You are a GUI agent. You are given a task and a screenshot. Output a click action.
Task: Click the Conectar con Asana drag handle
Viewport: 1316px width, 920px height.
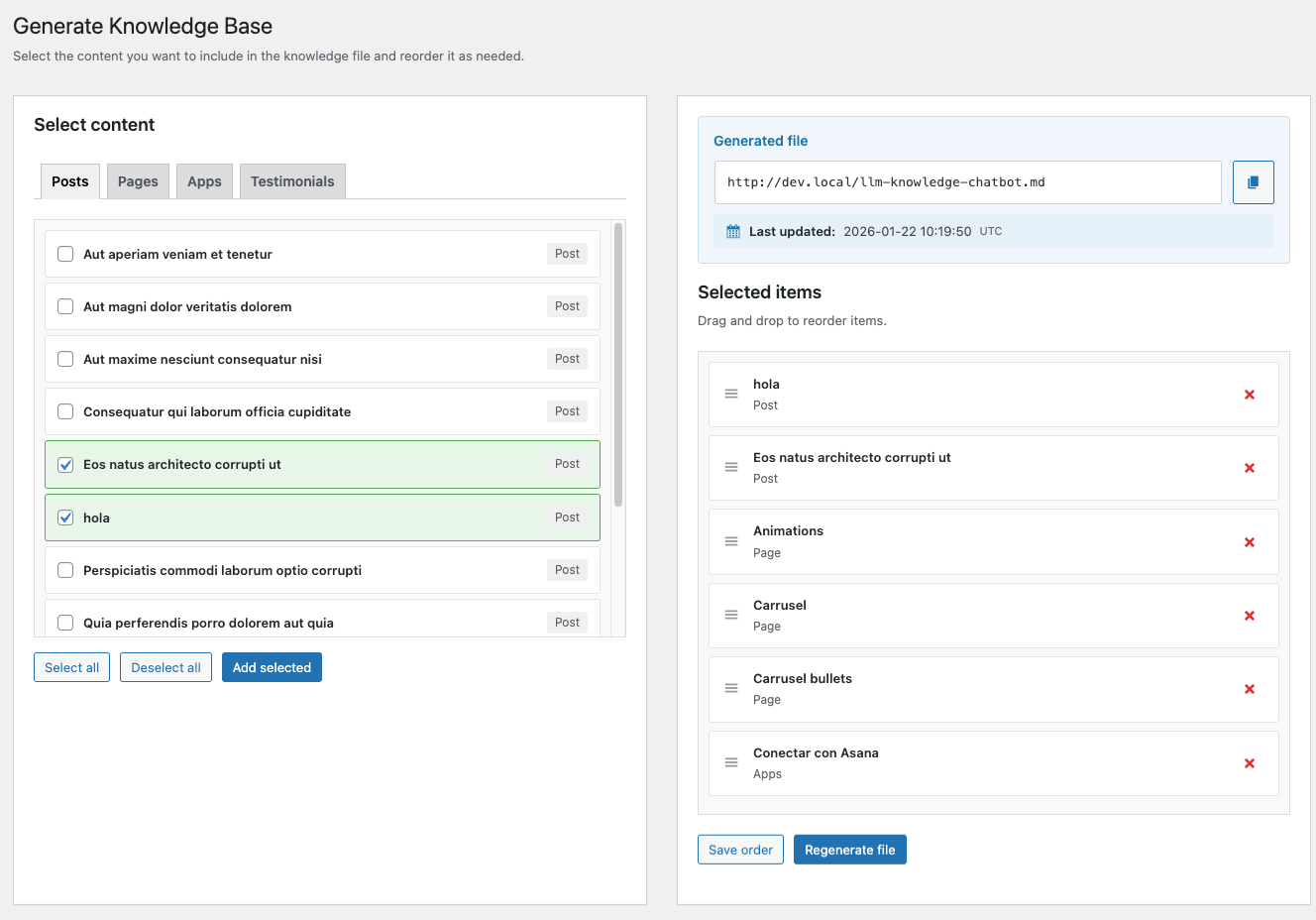[731, 762]
